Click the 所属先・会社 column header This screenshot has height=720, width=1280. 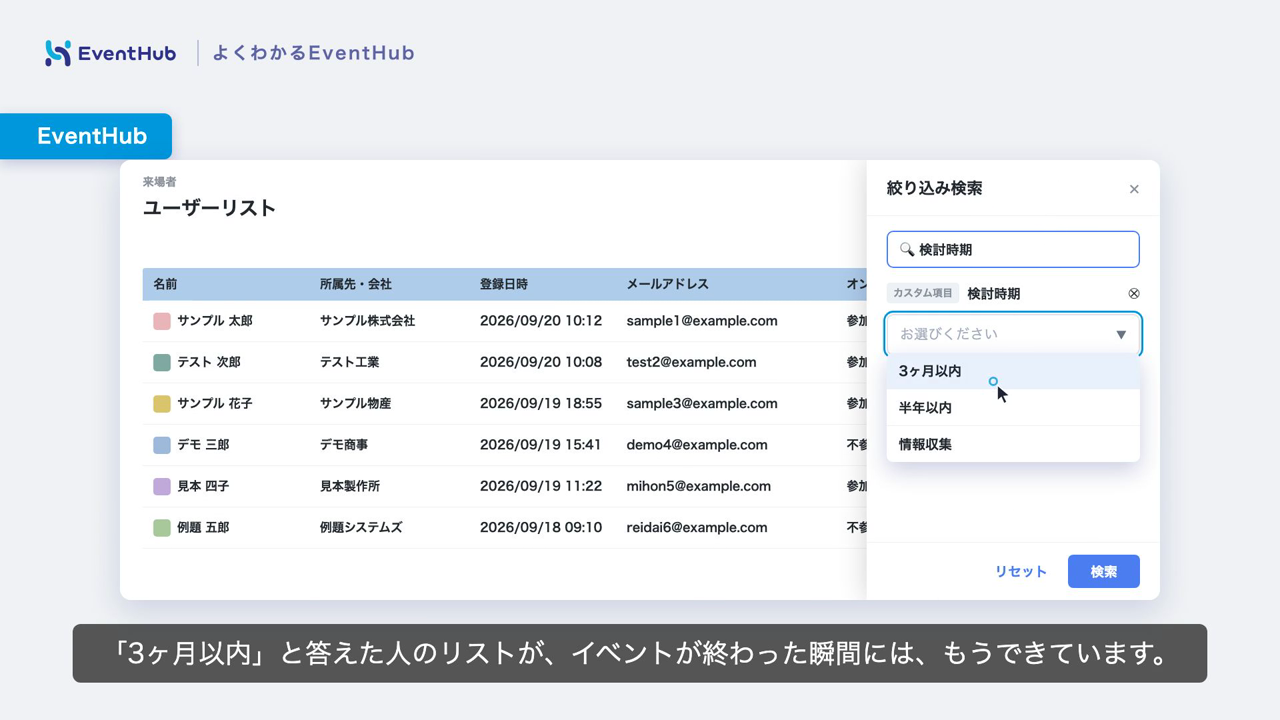(356, 284)
